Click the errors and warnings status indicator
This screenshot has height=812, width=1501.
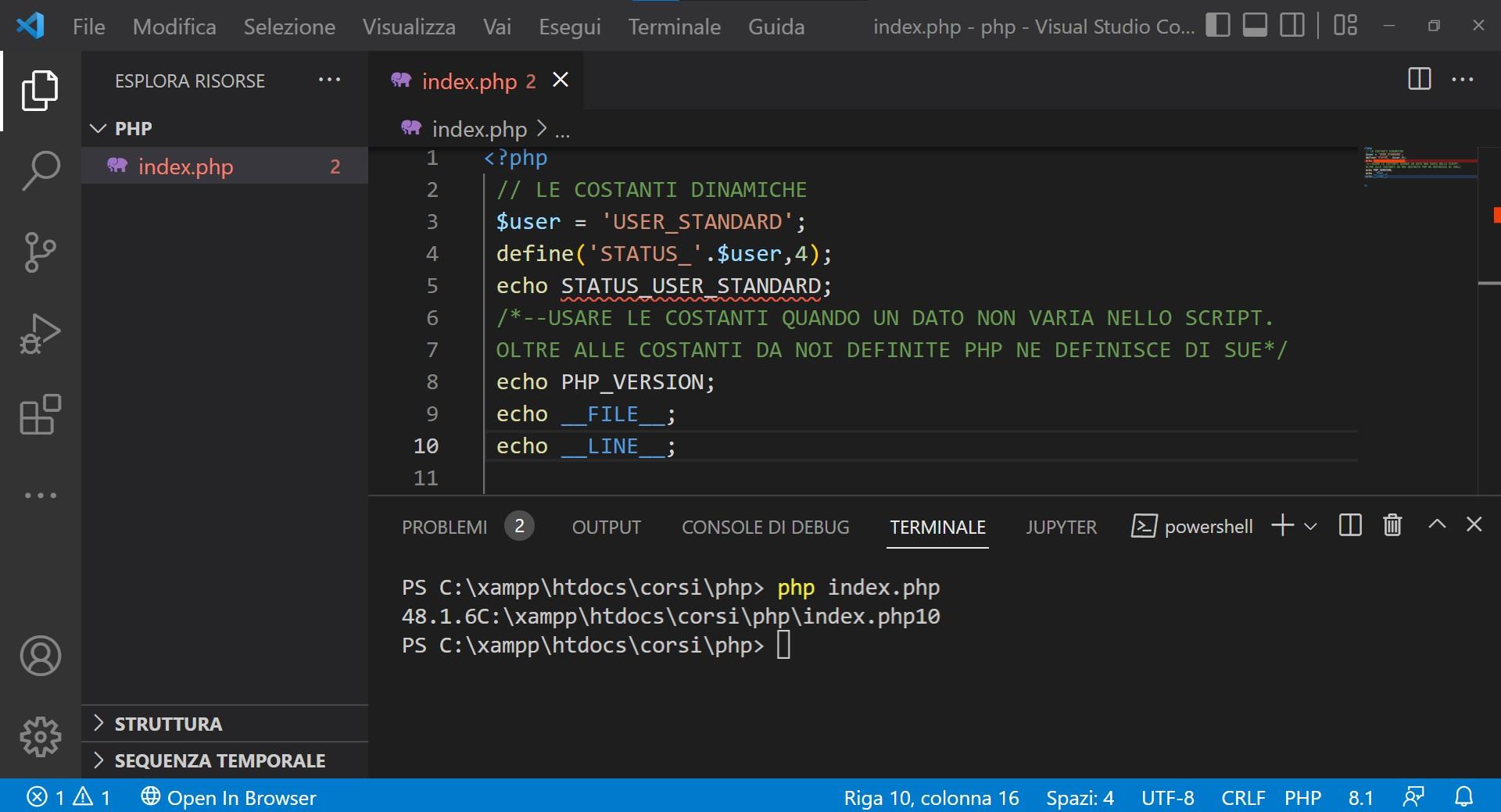69,797
